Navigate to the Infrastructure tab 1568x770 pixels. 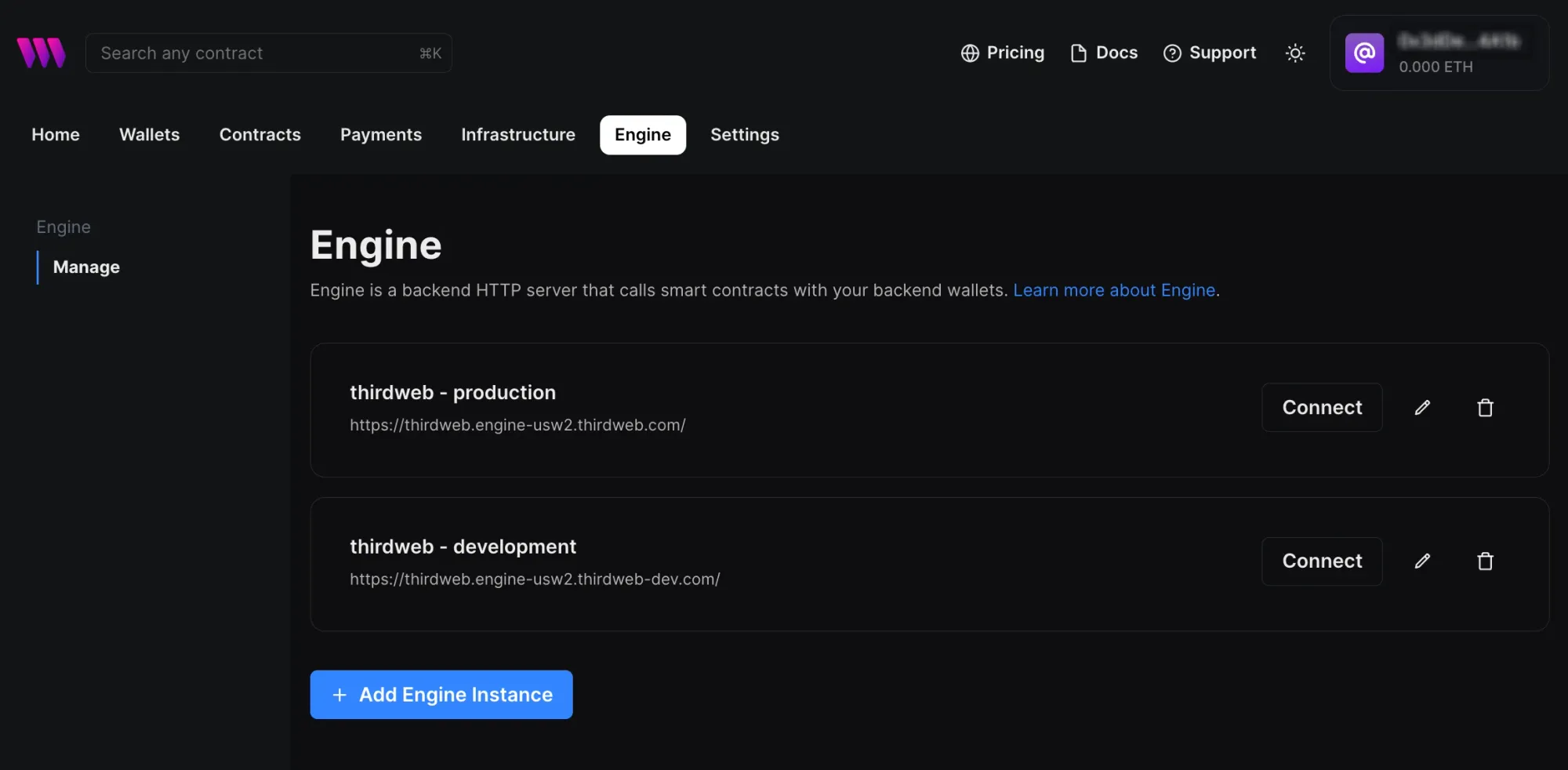point(518,135)
